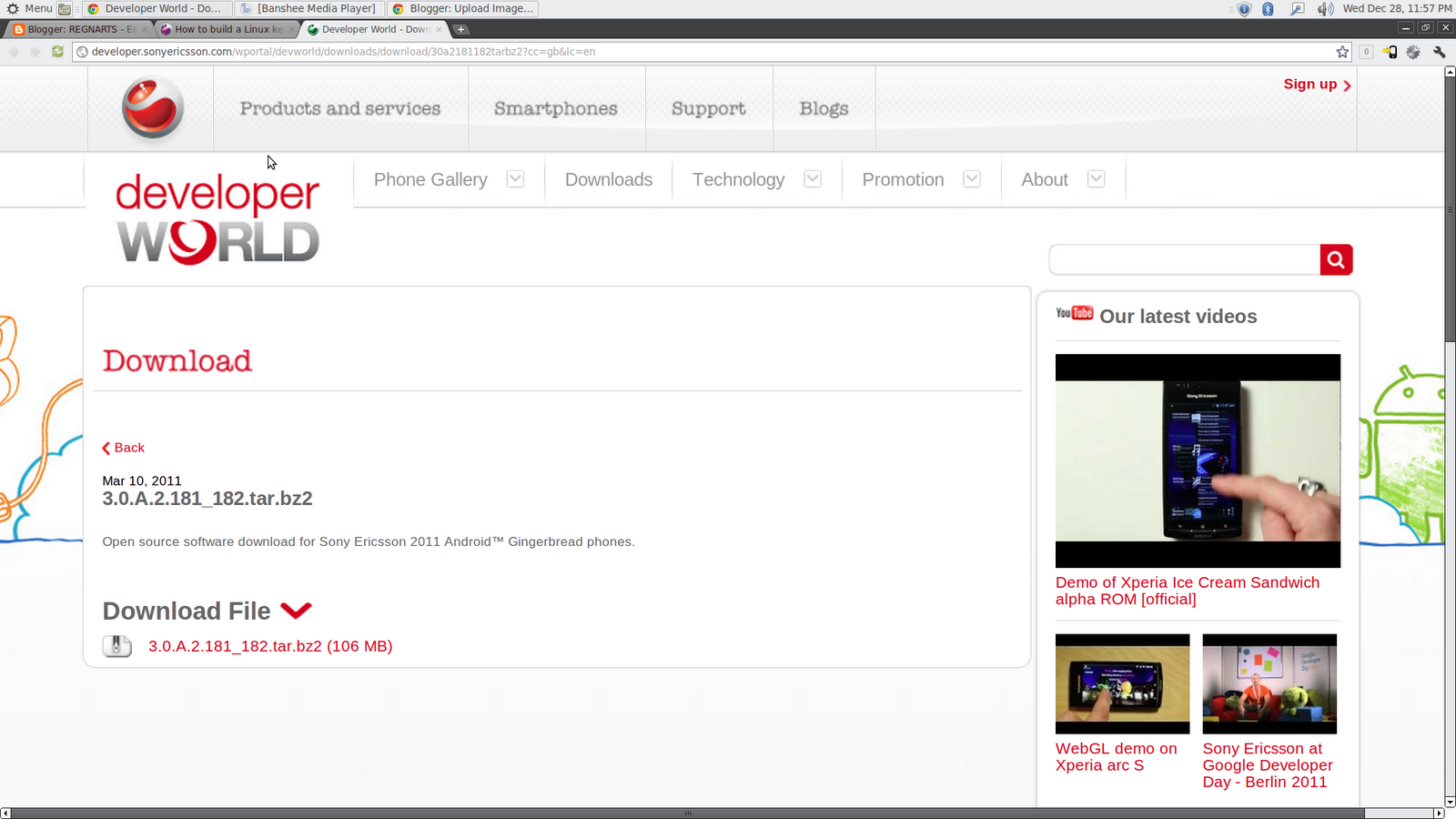Viewport: 1456px width, 819px height.
Task: Switch to Developer World window in taskbar
Action: point(156,9)
